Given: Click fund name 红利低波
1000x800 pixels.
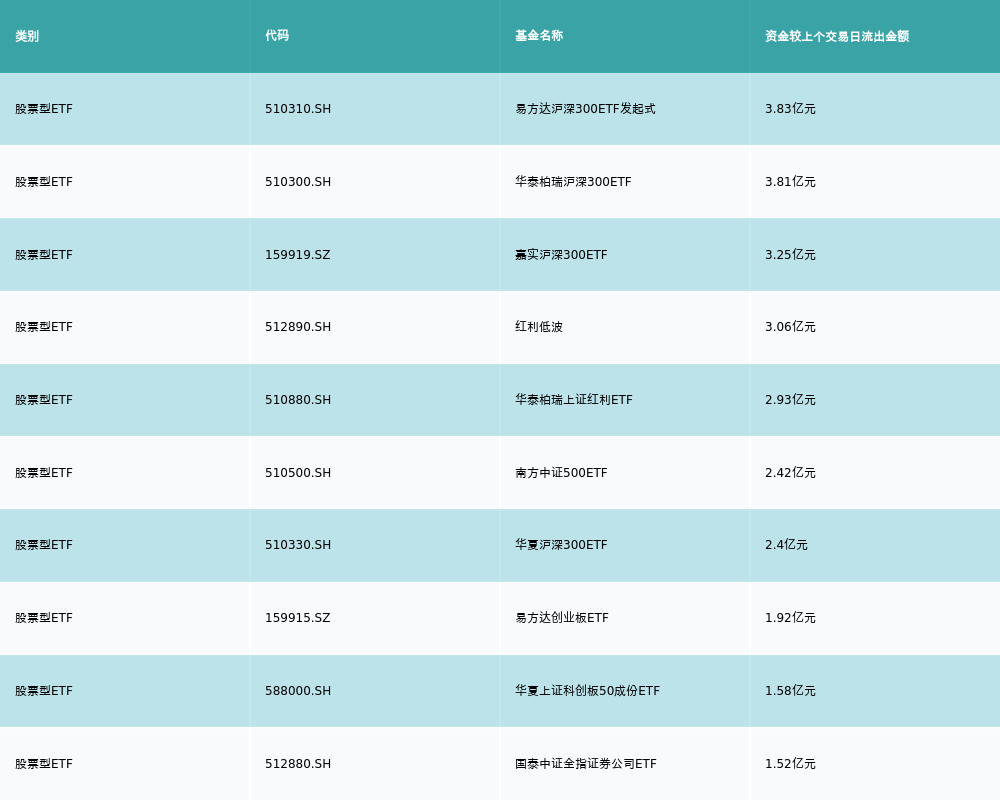Looking at the screenshot, I should 539,327.
